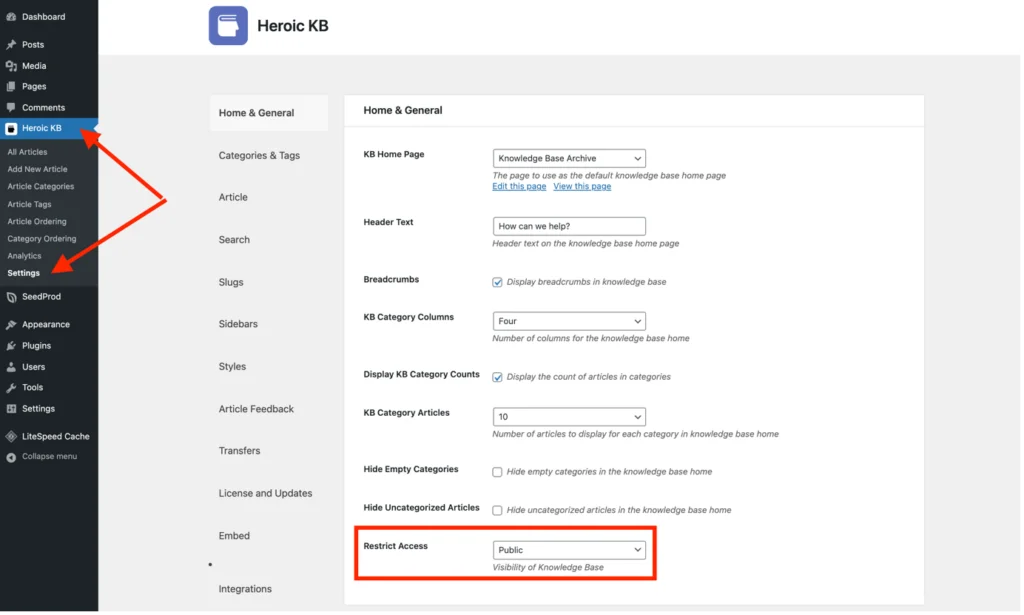Open the Comments menu label
This screenshot has height=615, width=1024.
(x=44, y=108)
